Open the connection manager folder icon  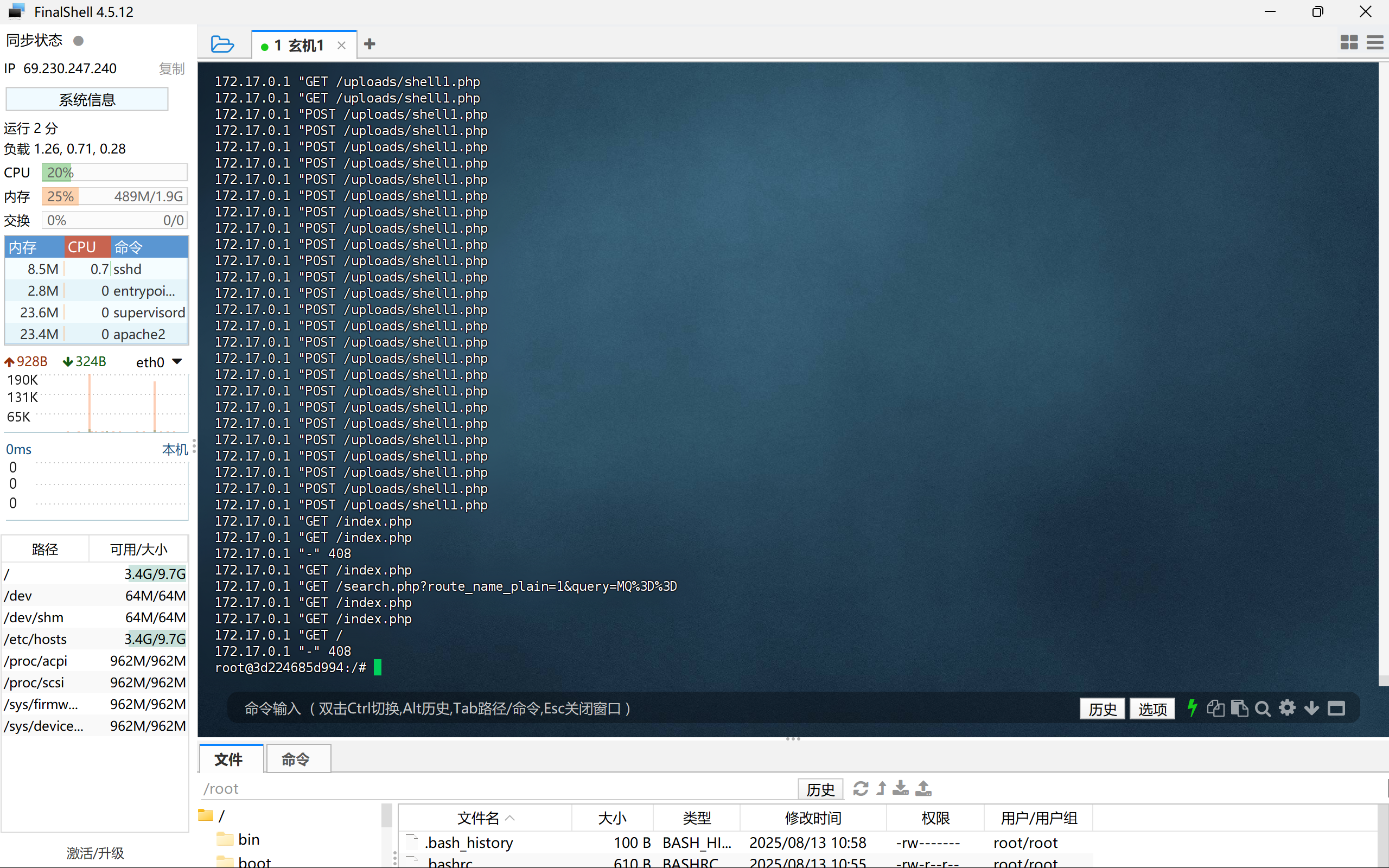pyautogui.click(x=222, y=44)
